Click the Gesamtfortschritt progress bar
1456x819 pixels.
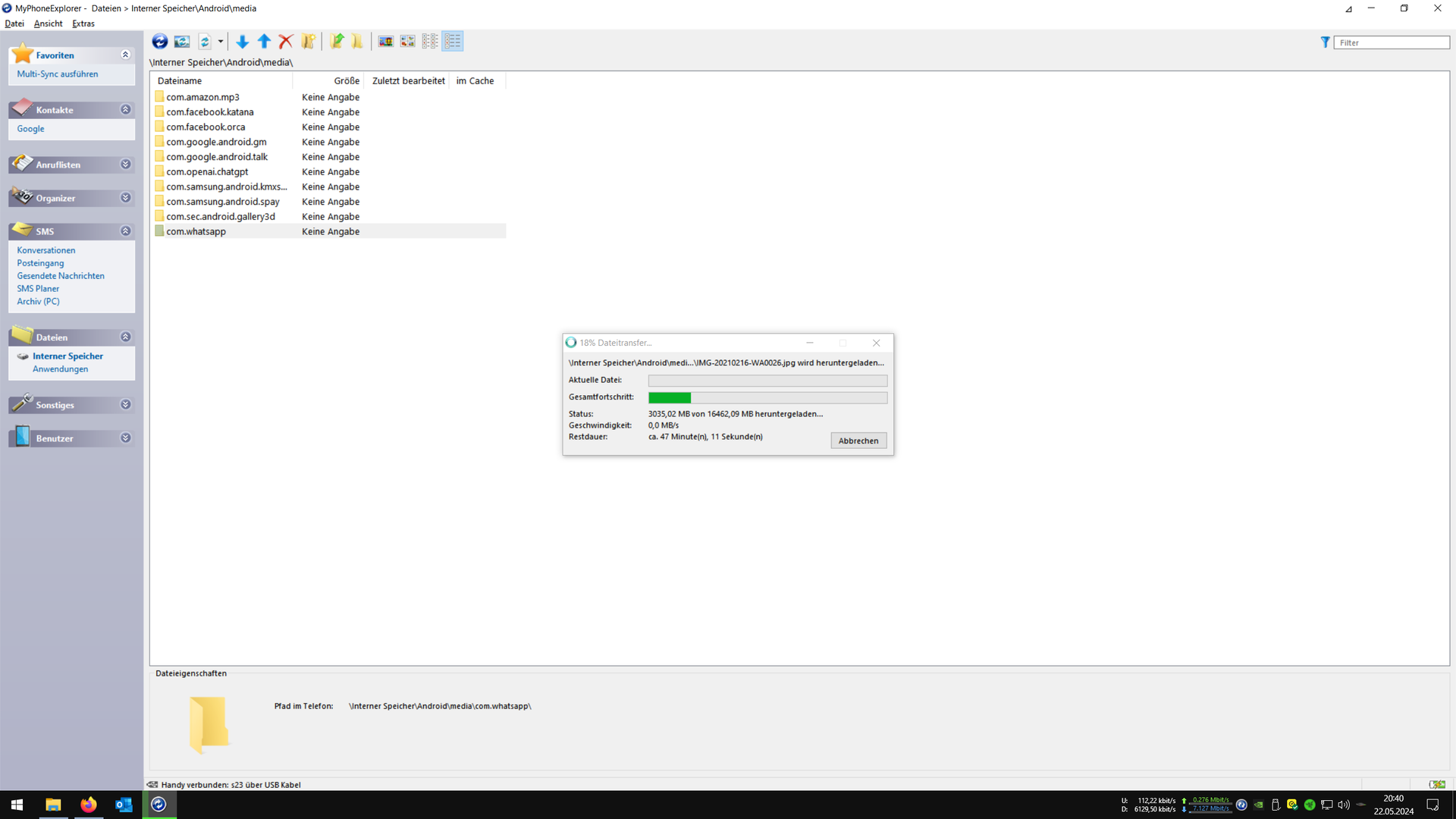pos(767,397)
